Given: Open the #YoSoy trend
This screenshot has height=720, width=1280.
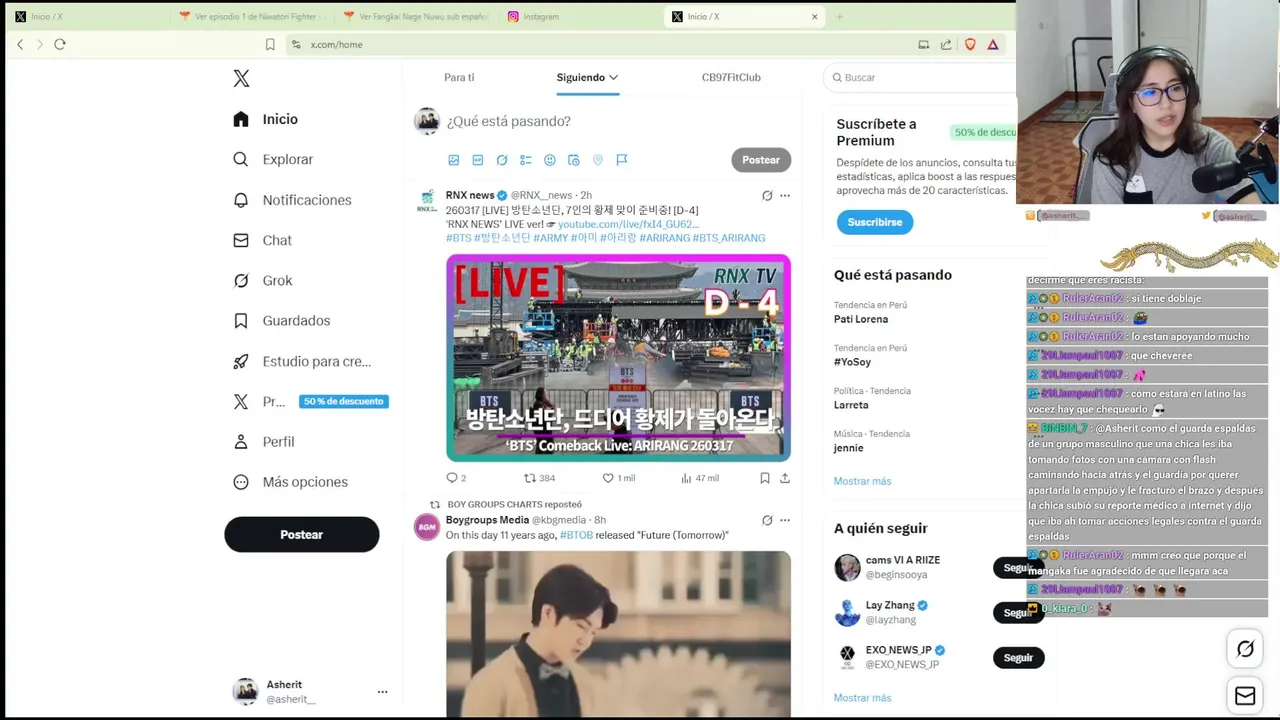Looking at the screenshot, I should (x=852, y=362).
